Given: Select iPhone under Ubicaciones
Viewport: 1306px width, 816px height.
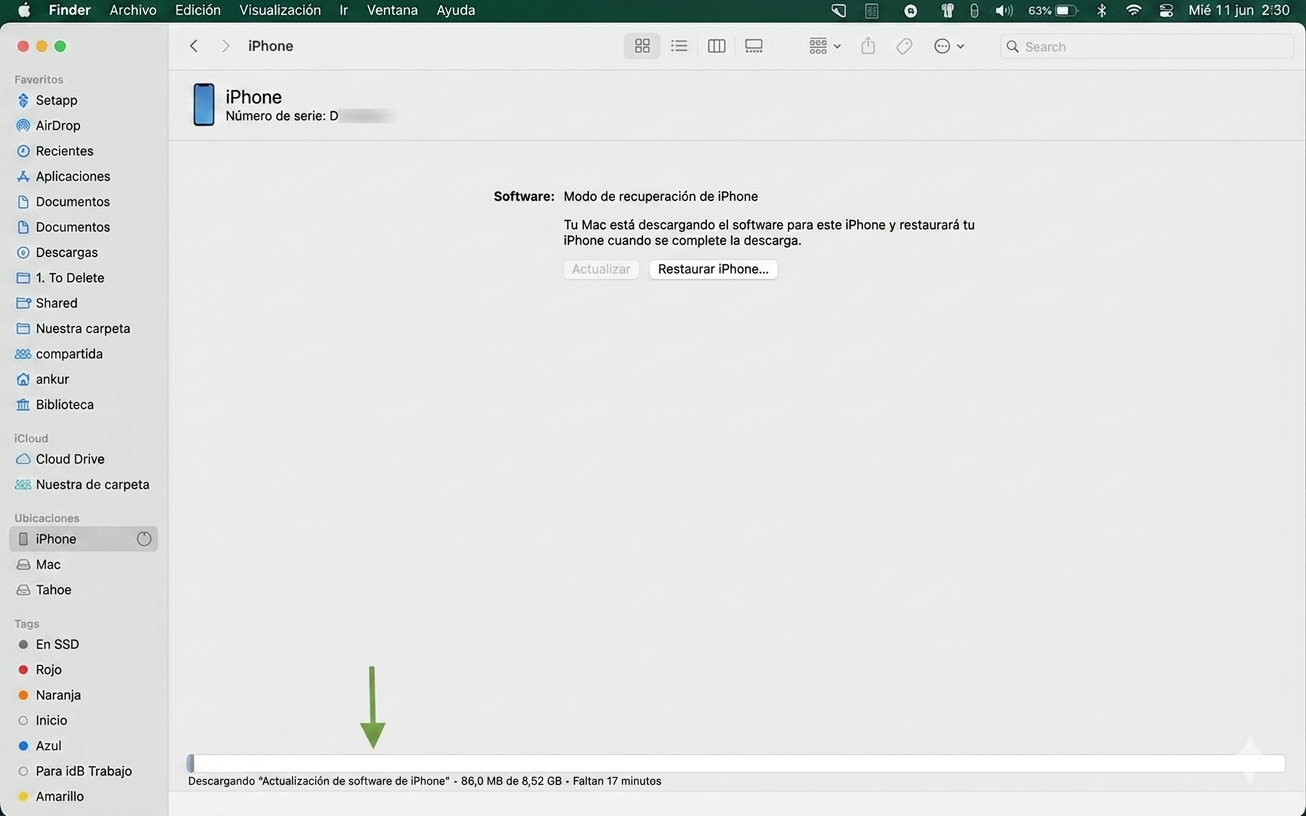Looking at the screenshot, I should click(x=83, y=539).
